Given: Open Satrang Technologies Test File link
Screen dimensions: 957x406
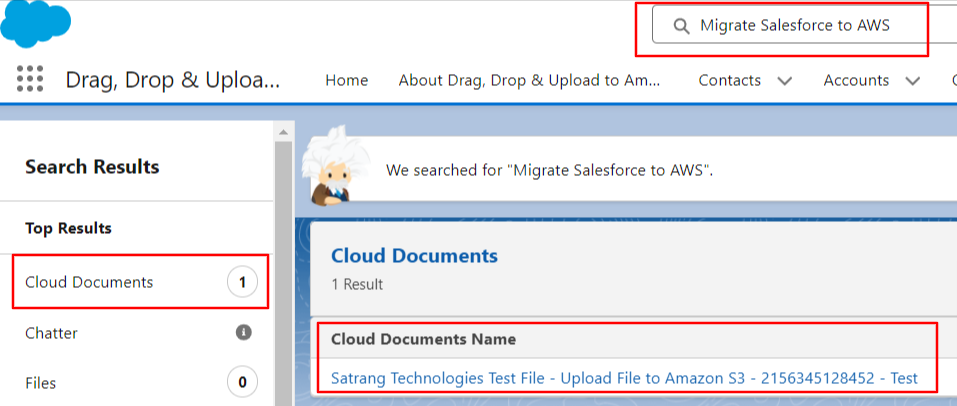Looking at the screenshot, I should 624,378.
